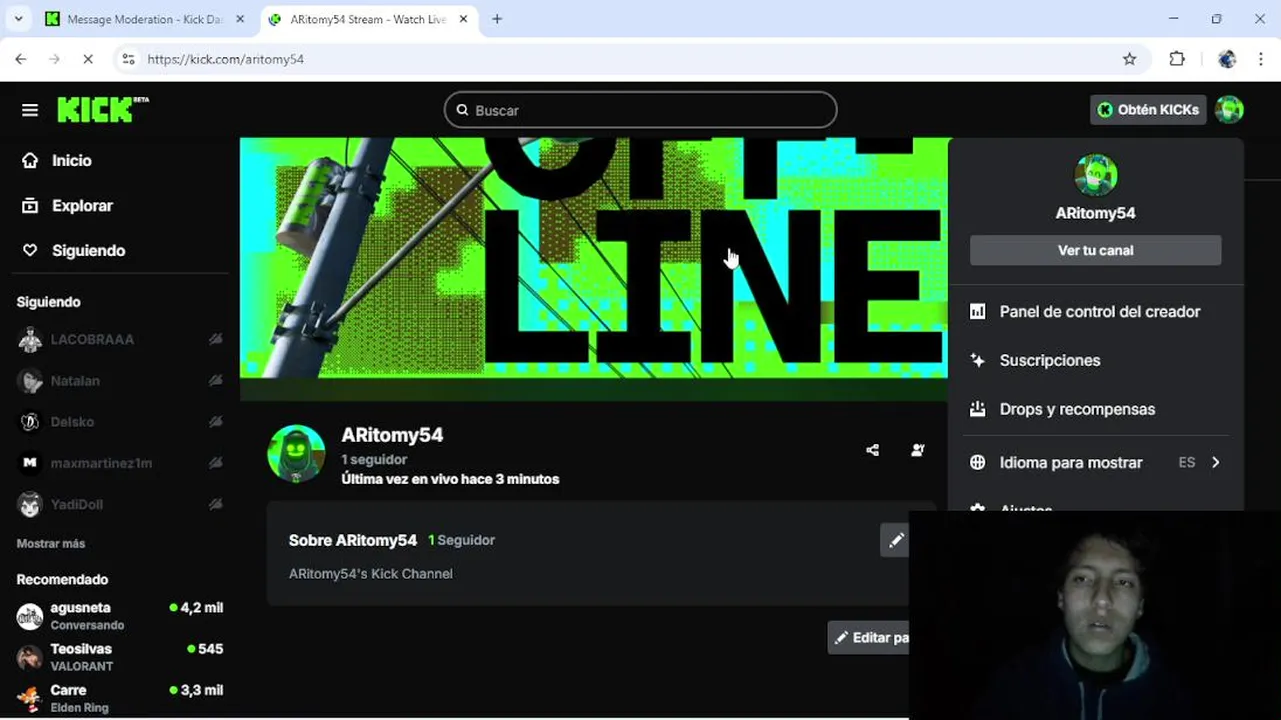Click Natalan channel avatar
The width and height of the screenshot is (1281, 720).
[x=30, y=381]
